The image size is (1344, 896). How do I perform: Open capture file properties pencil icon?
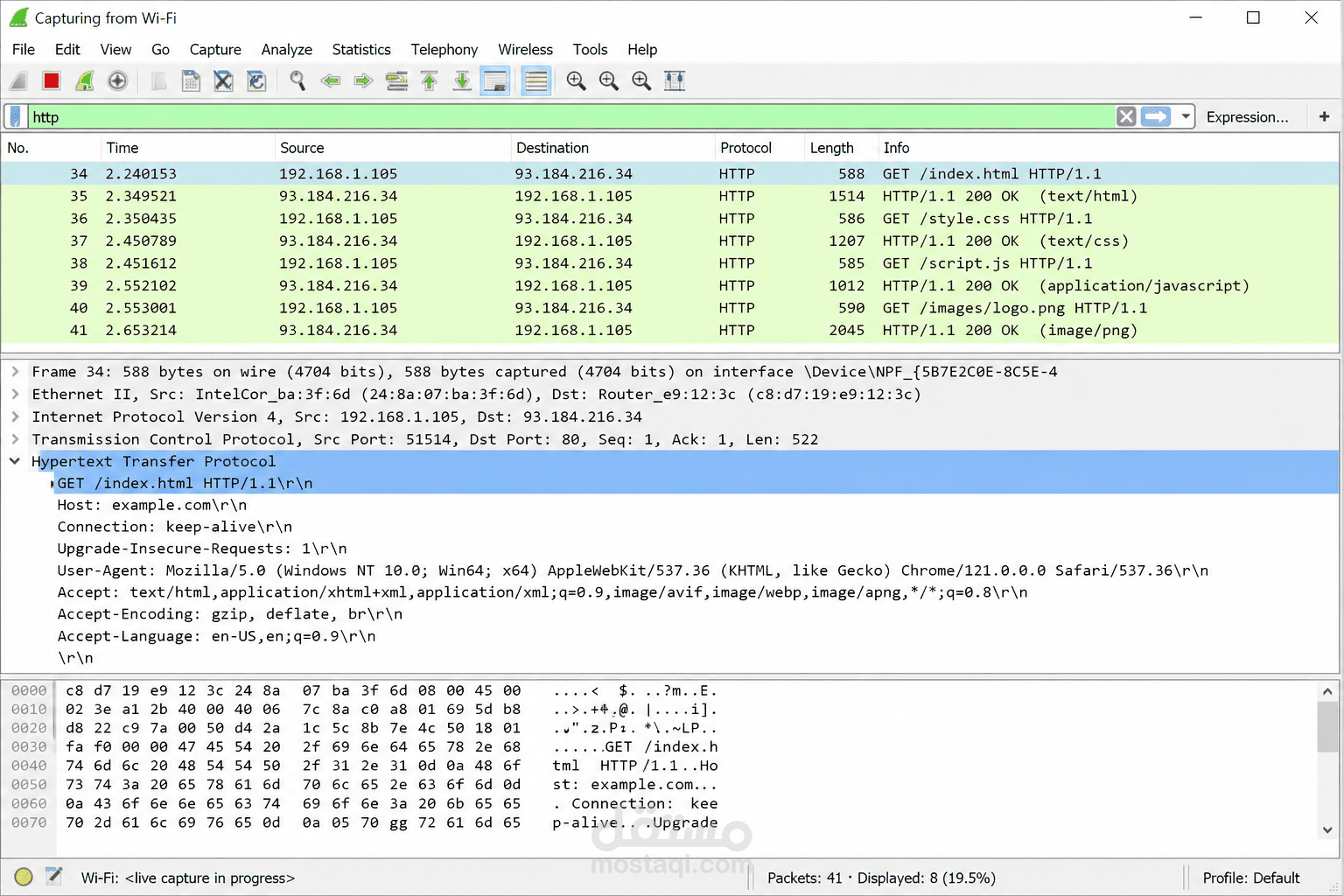click(x=54, y=876)
